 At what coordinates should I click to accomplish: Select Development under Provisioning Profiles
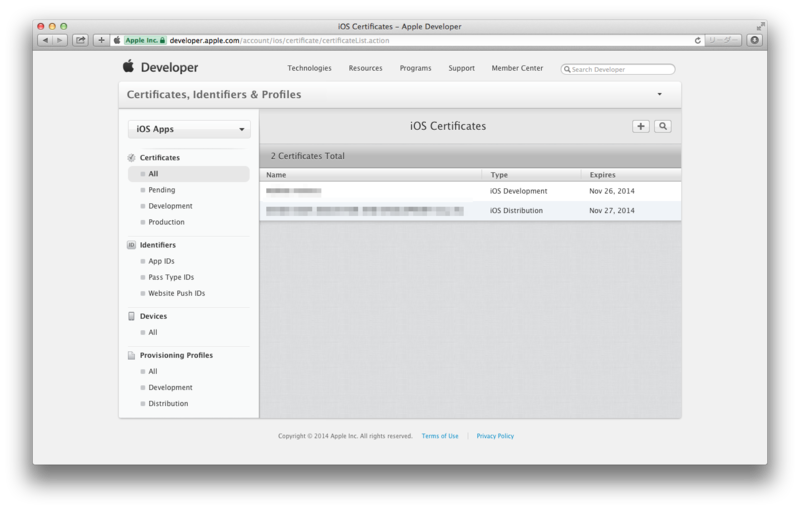(170, 388)
